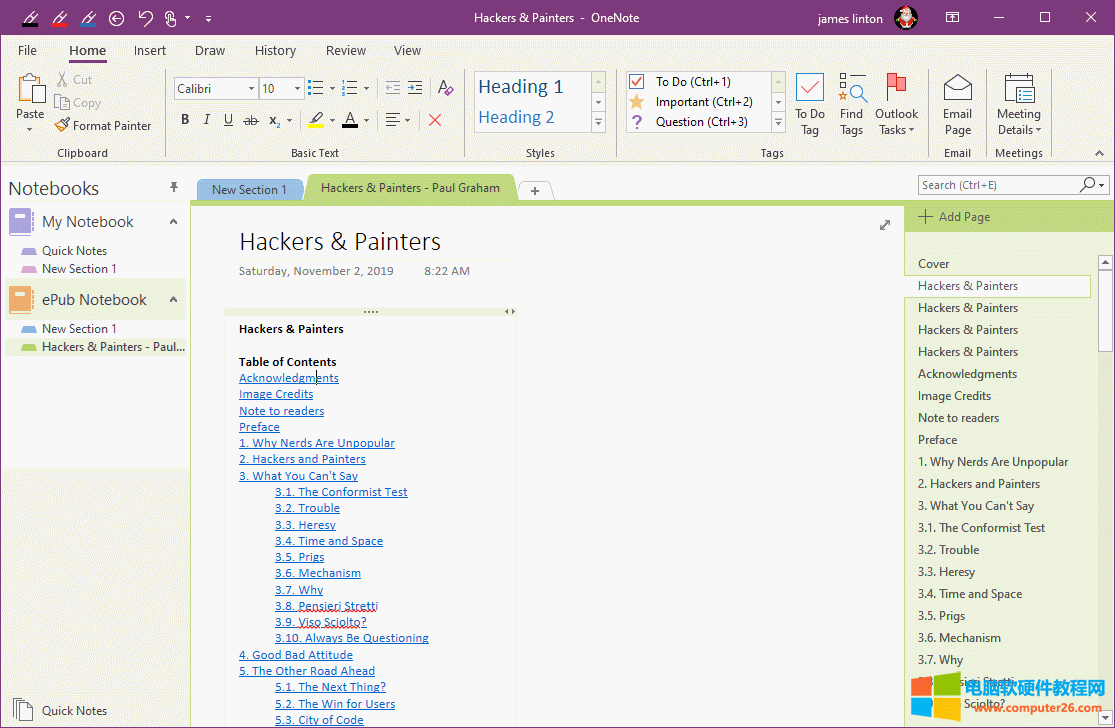The width and height of the screenshot is (1115, 728).
Task: Open the Font Color swatch menu
Action: 352,119
